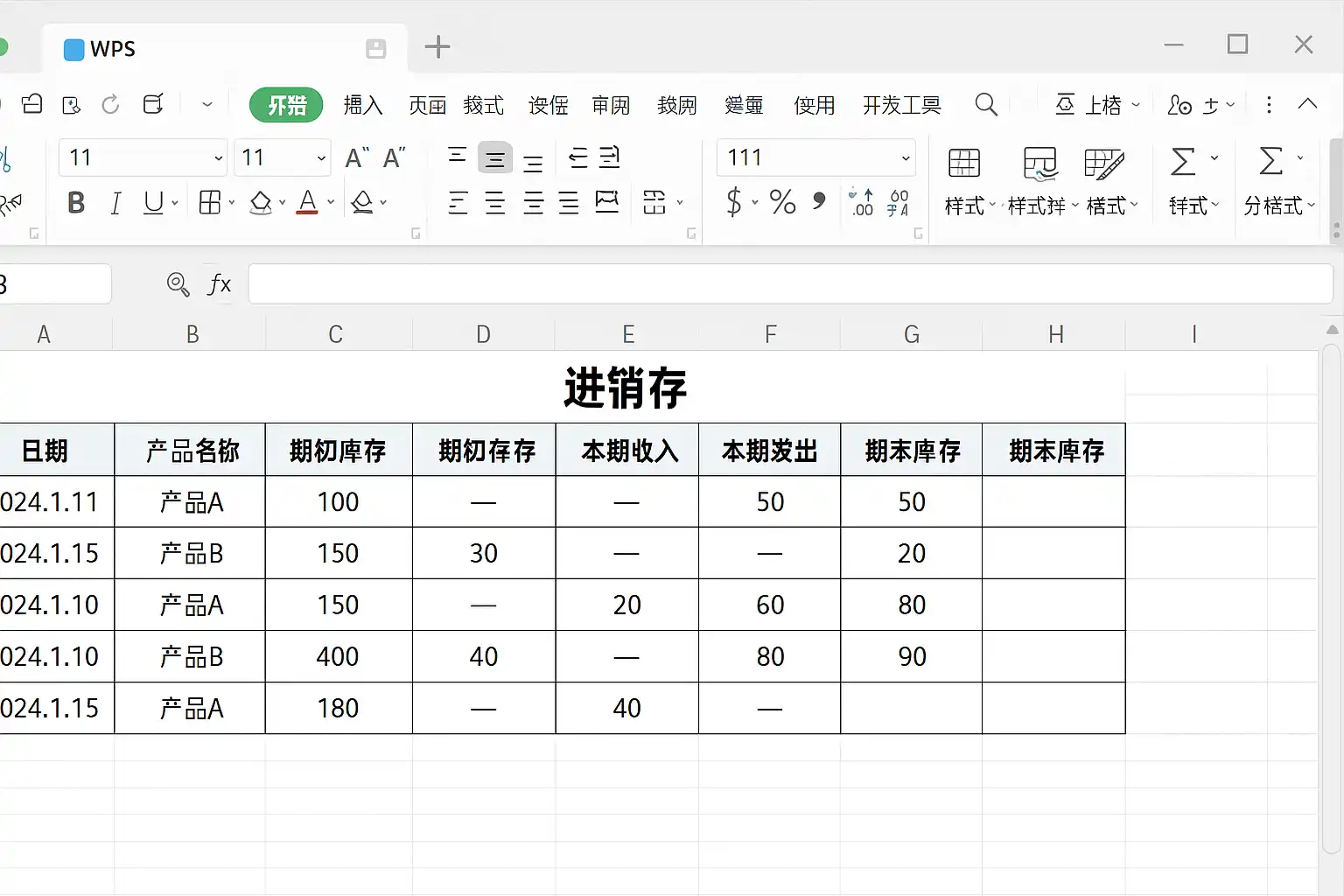Screen dimensions: 1344x896
Task: Click the percent style icon
Action: (782, 203)
